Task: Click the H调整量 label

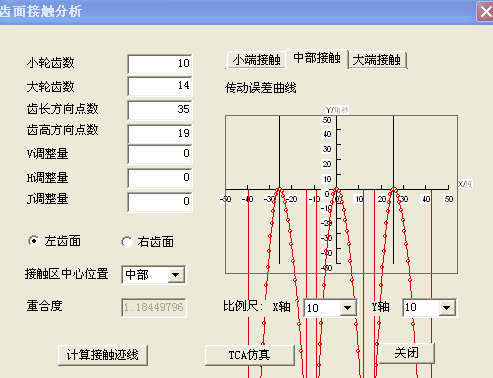Action: coord(47,178)
